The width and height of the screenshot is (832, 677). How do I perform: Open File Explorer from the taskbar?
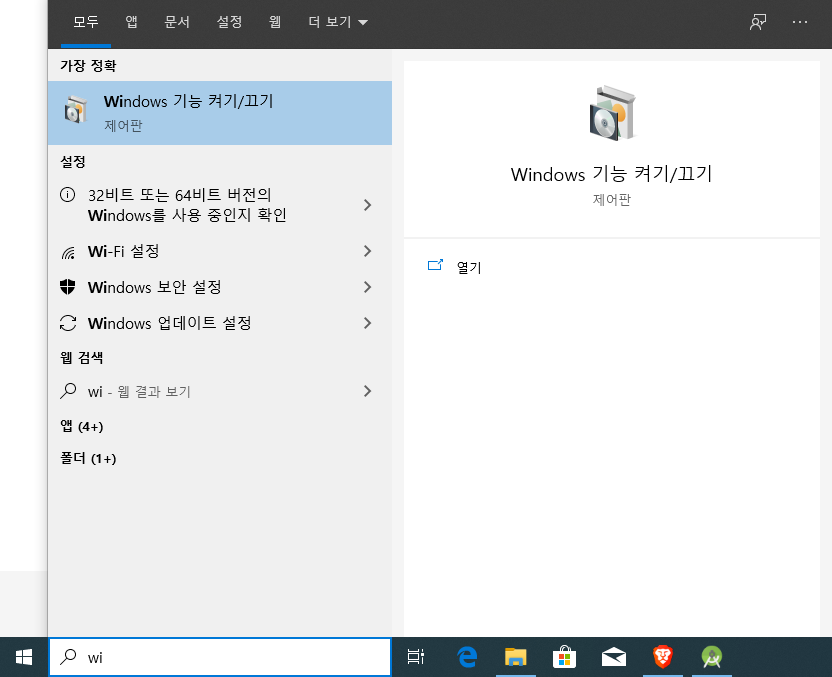(515, 657)
